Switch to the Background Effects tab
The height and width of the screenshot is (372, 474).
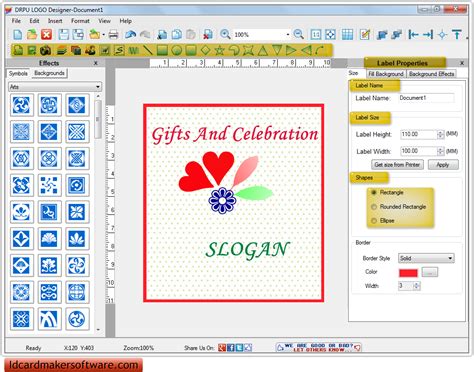(432, 74)
